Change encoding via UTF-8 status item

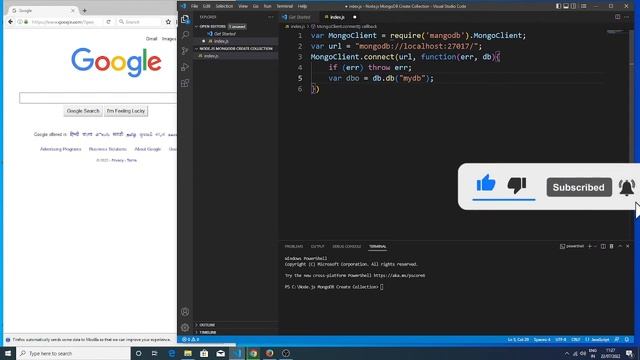coord(561,340)
